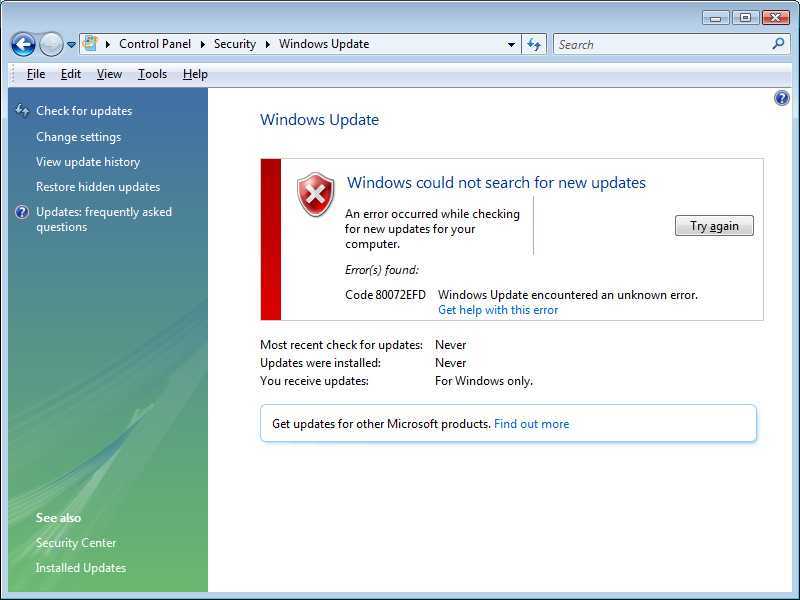Maximize the Windows Update window
This screenshot has height=600, width=800.
click(745, 18)
